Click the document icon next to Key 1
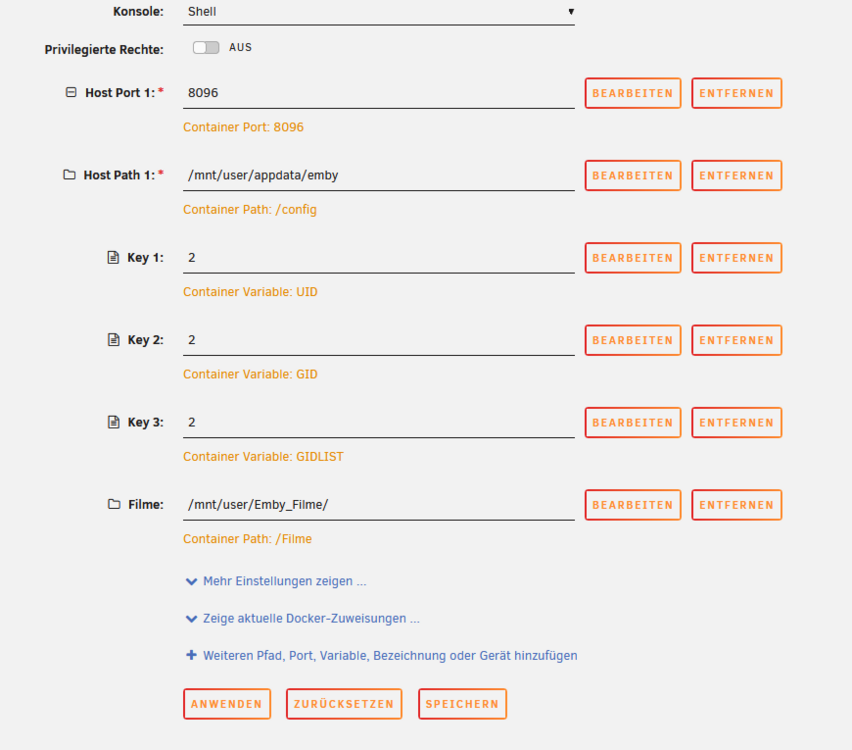 [x=113, y=257]
